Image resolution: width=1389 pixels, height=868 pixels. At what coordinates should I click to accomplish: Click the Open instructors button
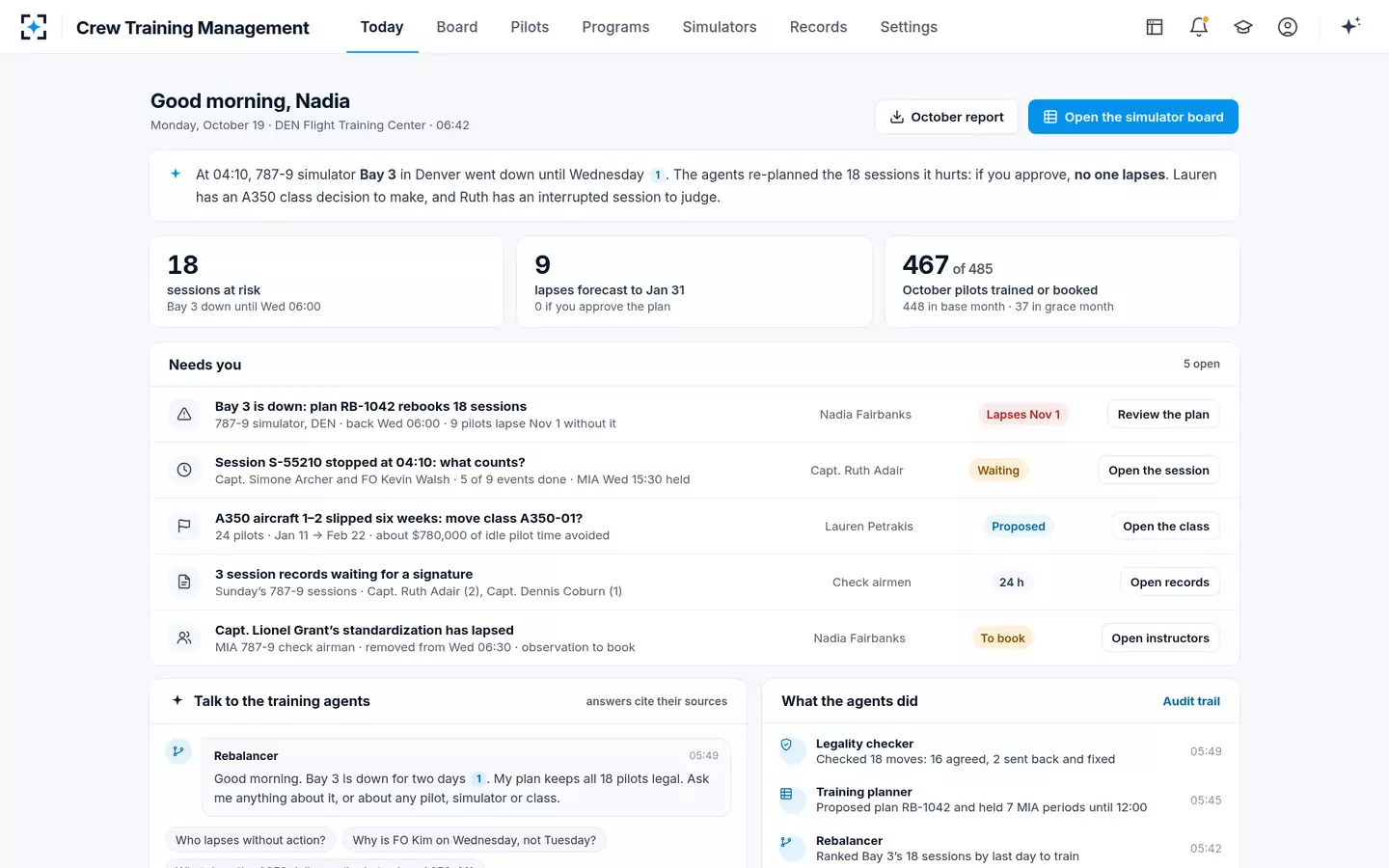(x=1160, y=638)
